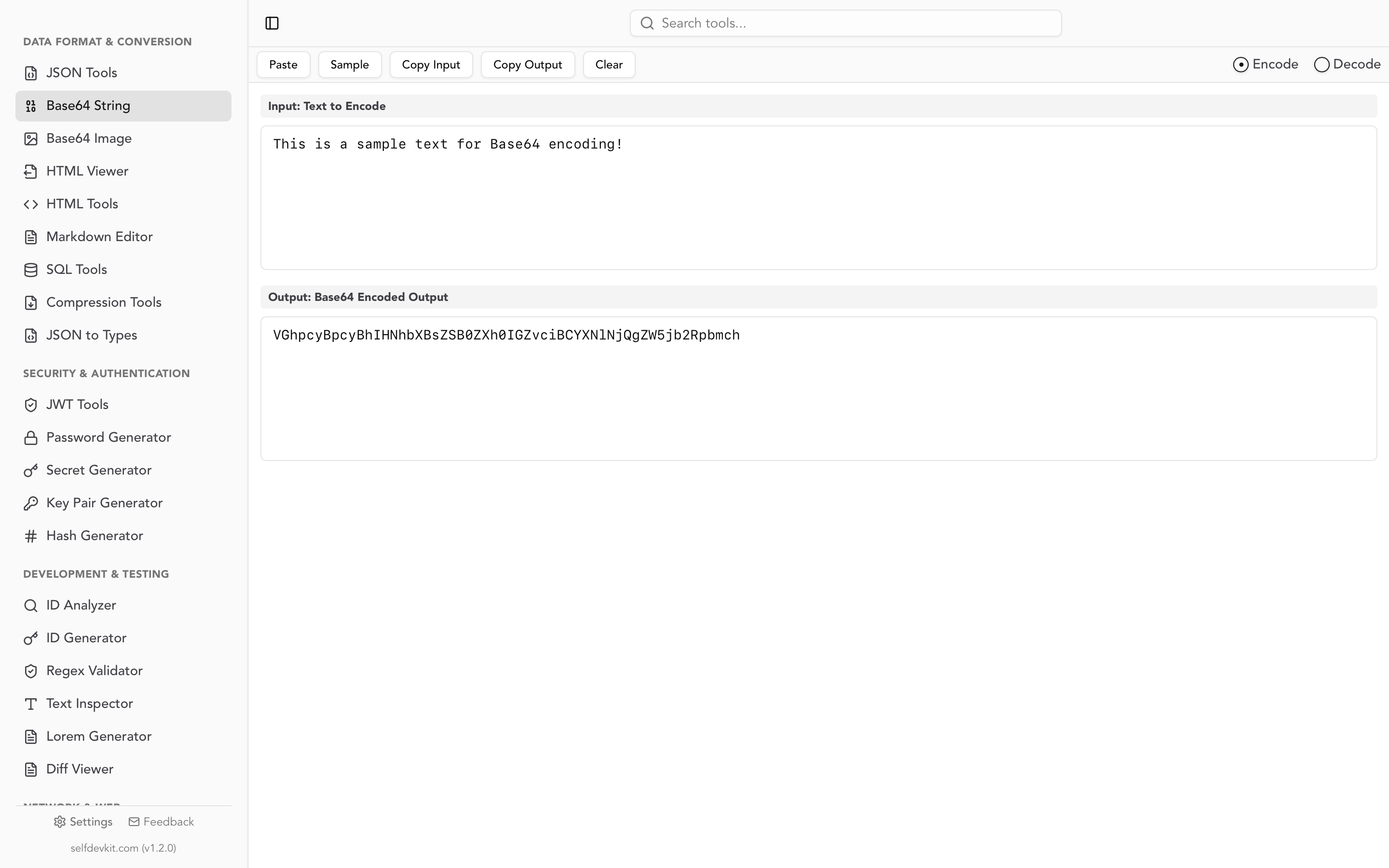The image size is (1389, 868).
Task: Click the HTML Tools code brackets icon
Action: [x=31, y=204]
